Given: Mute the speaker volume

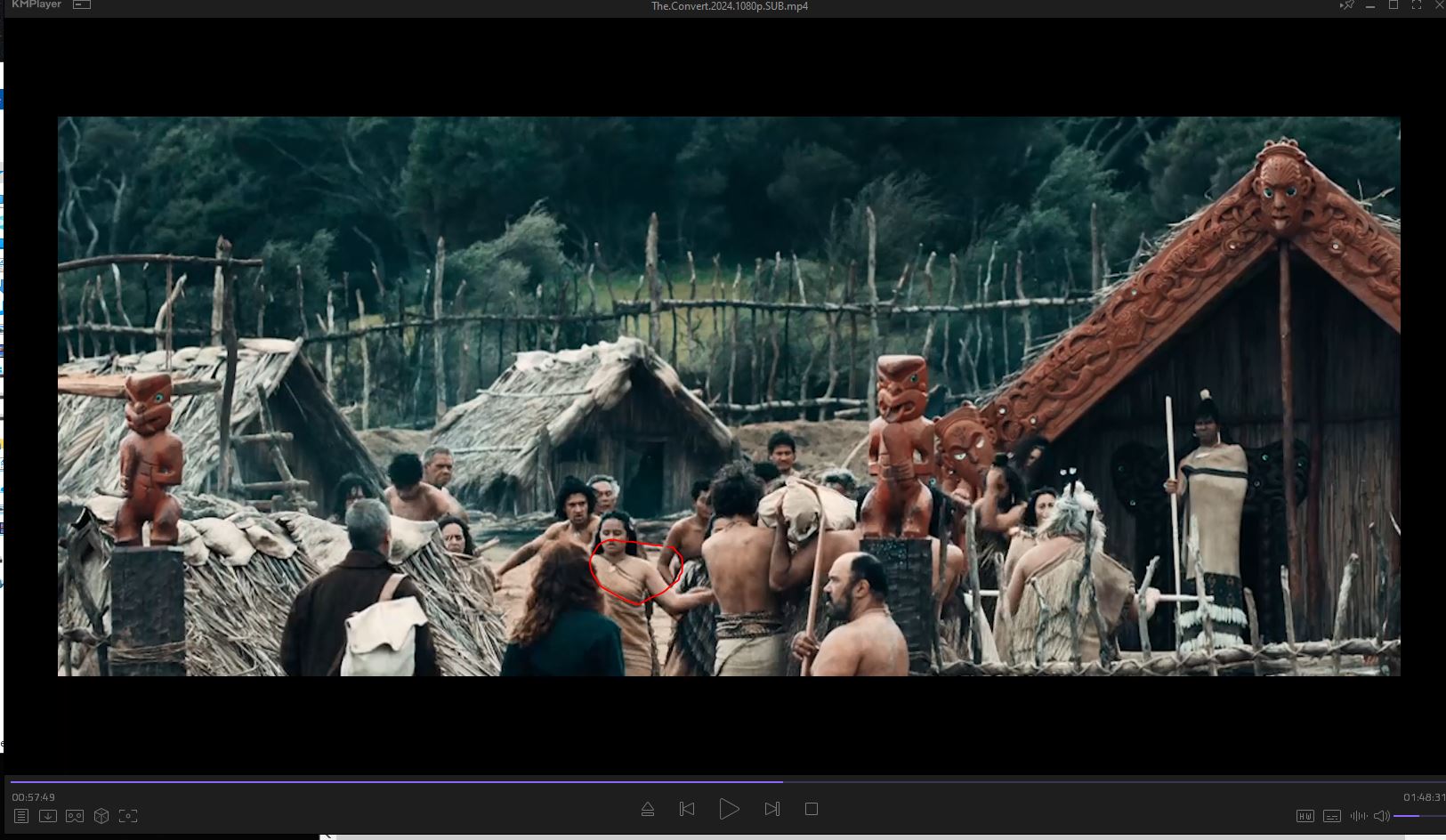Looking at the screenshot, I should pos(1381,816).
